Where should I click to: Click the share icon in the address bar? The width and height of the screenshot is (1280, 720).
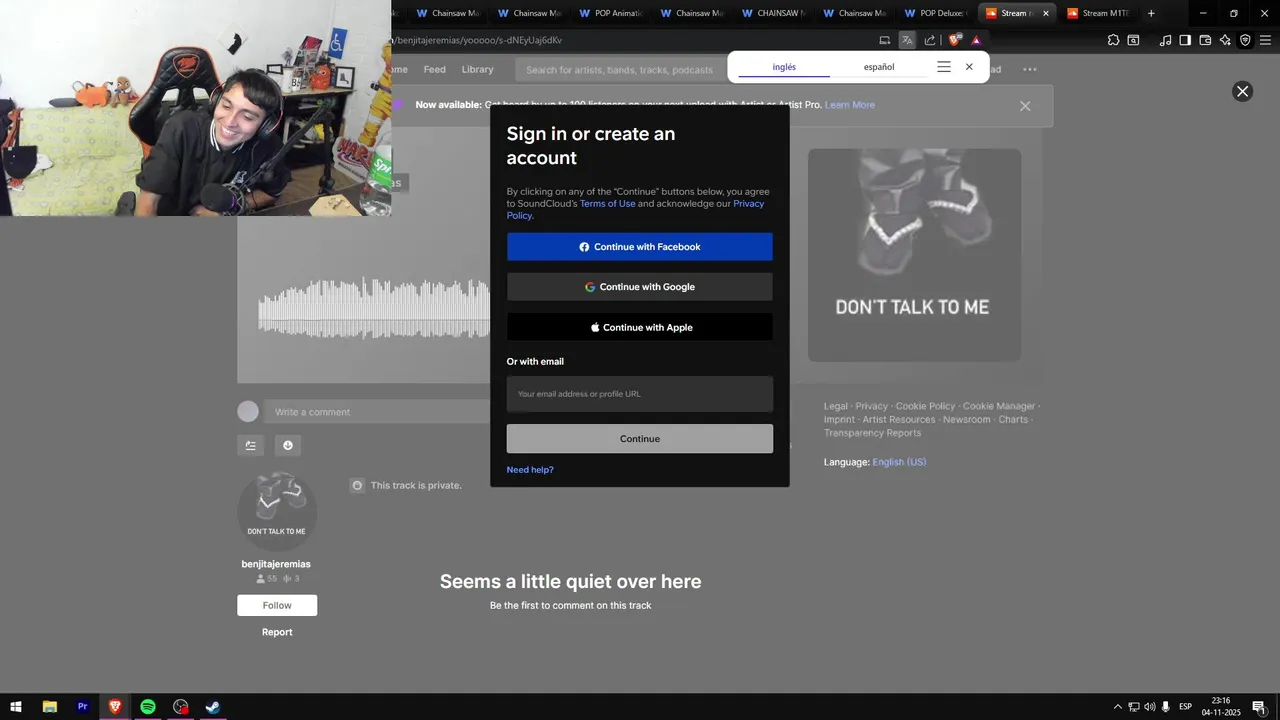pos(930,40)
